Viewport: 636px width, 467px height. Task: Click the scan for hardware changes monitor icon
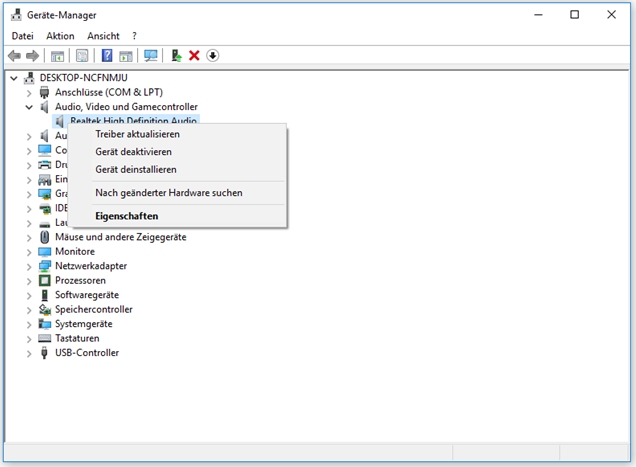(151, 56)
